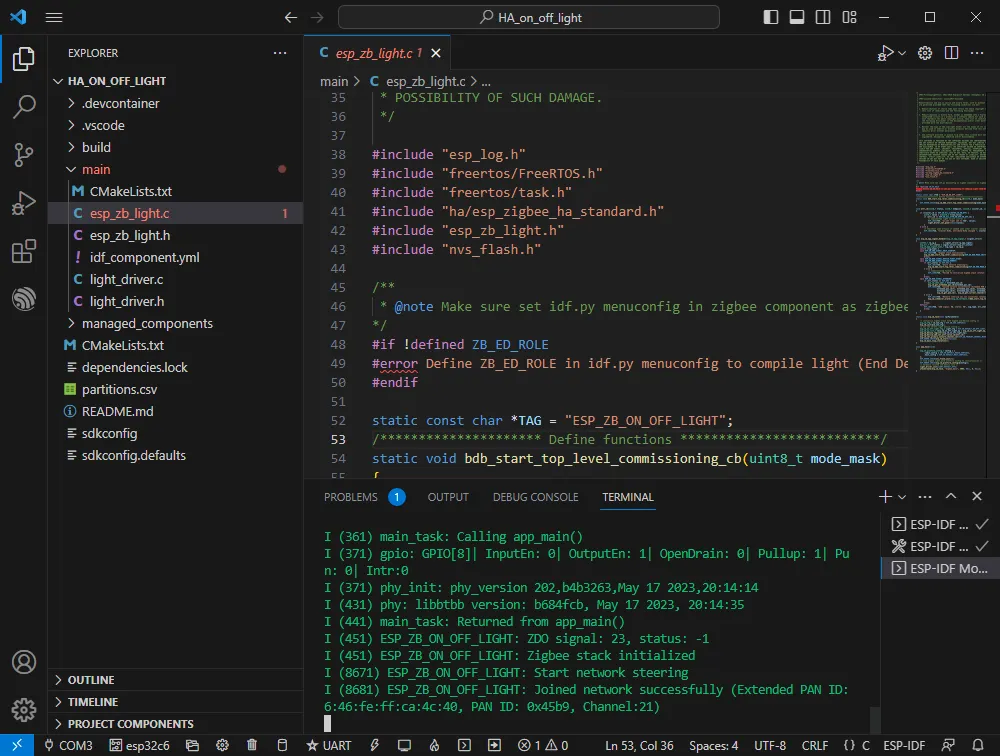
Task: Open the Run and Debug view
Action: (24, 203)
